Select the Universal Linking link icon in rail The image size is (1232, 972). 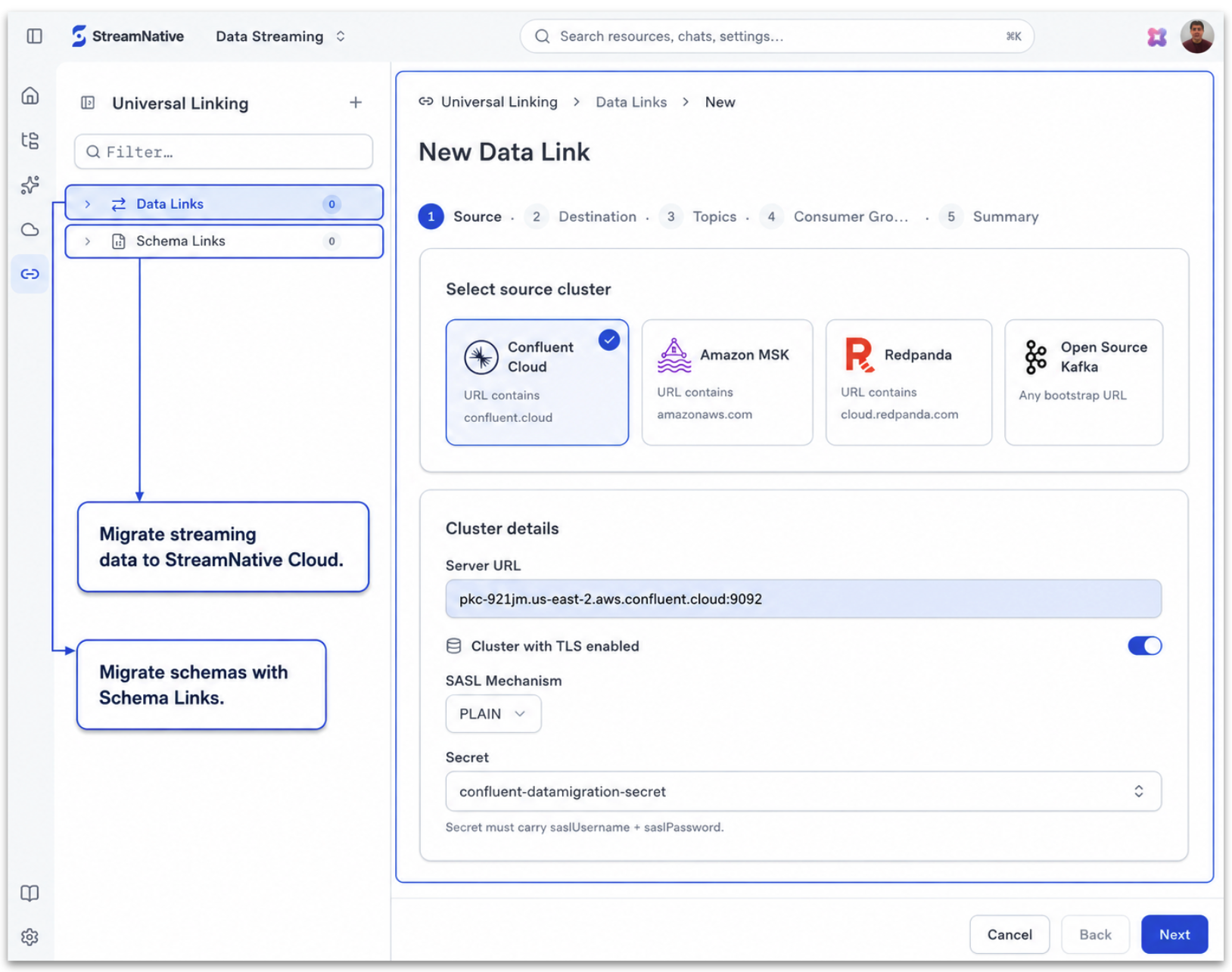[30, 274]
